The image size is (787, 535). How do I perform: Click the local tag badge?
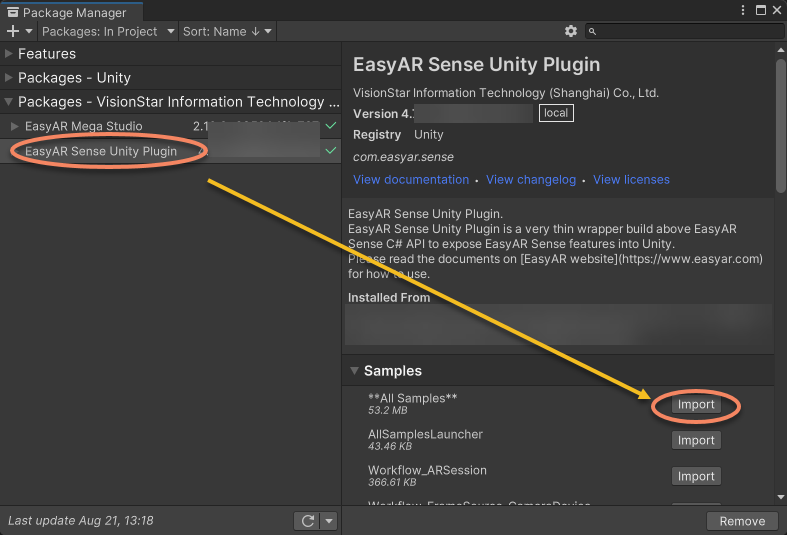click(556, 113)
